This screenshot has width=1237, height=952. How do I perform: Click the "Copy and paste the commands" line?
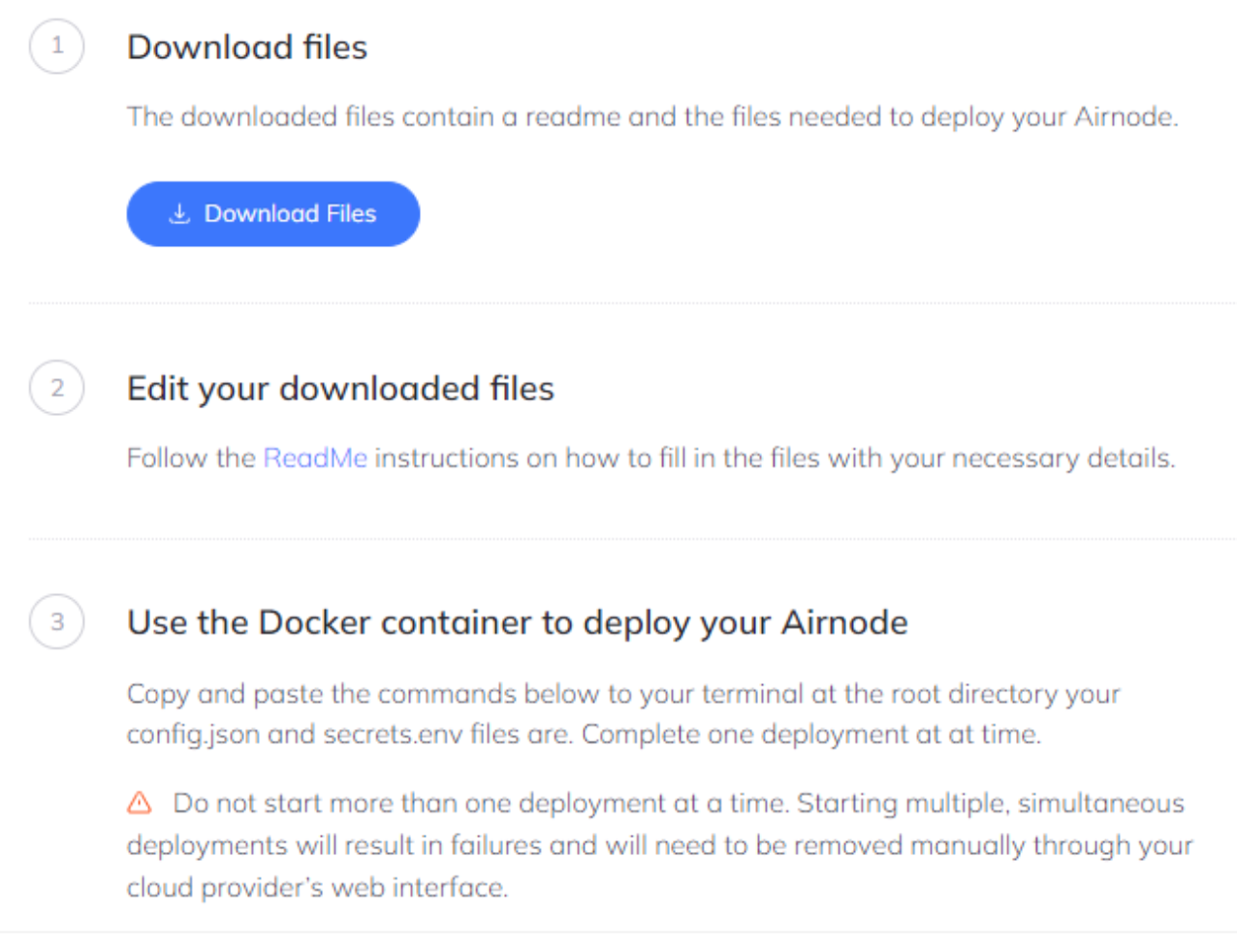tap(622, 694)
